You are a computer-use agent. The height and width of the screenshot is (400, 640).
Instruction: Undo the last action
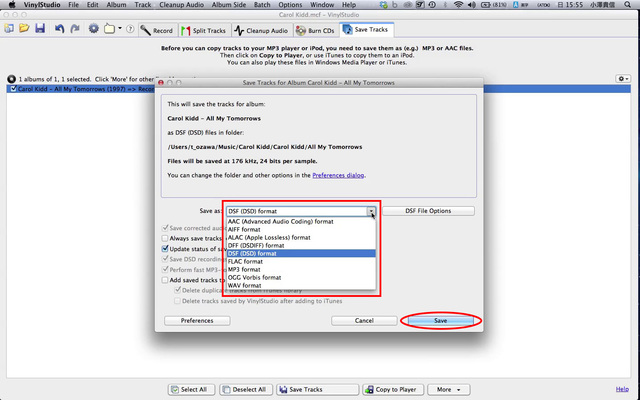(x=60, y=29)
